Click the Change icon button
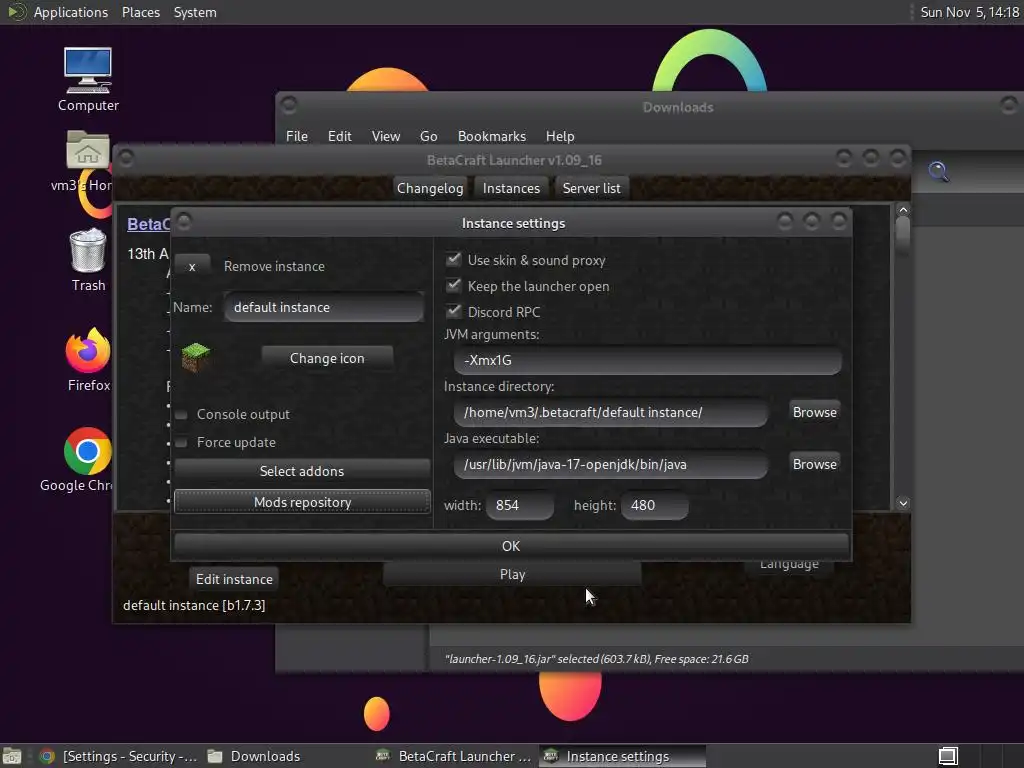Viewport: 1024px width, 768px height. click(327, 358)
